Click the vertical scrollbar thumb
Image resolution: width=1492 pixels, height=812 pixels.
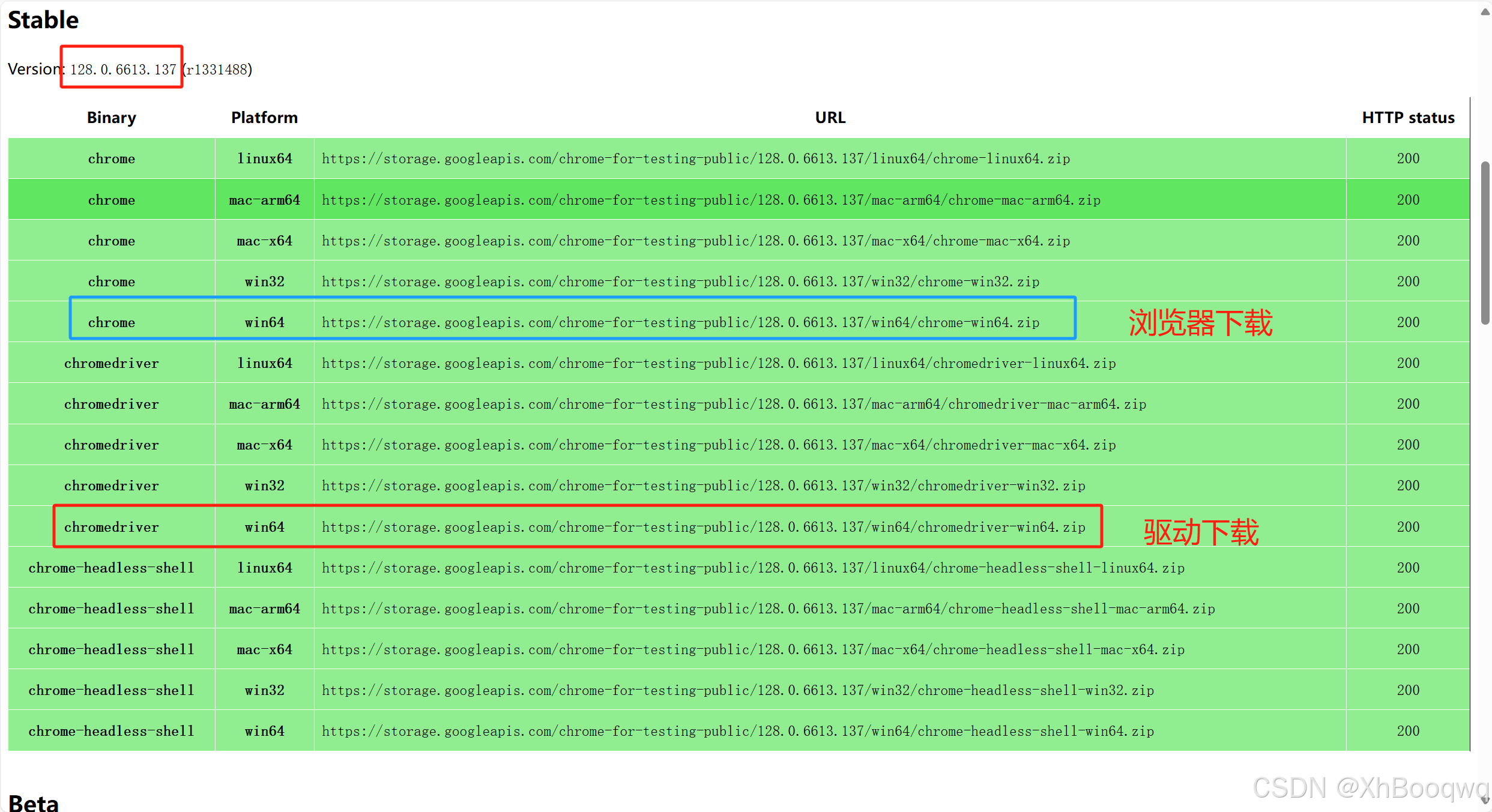click(1485, 242)
